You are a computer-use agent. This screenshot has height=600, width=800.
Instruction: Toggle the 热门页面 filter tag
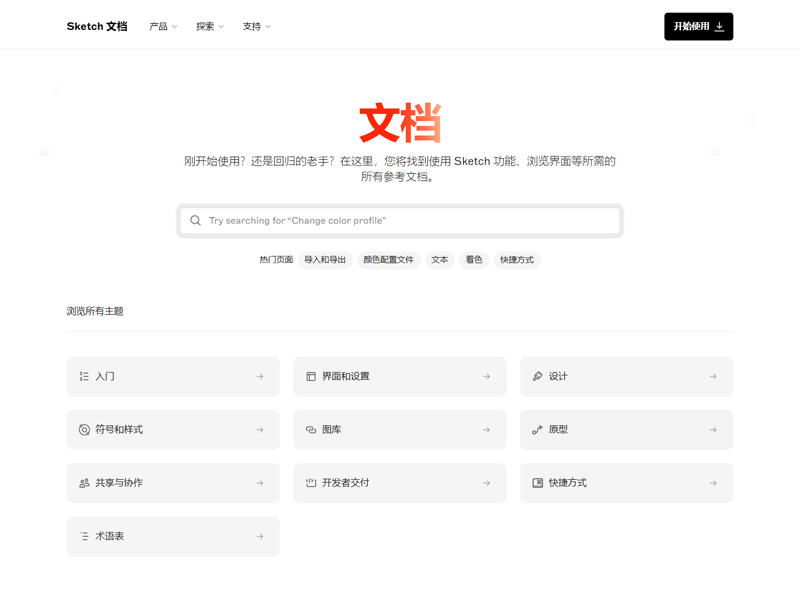point(277,259)
